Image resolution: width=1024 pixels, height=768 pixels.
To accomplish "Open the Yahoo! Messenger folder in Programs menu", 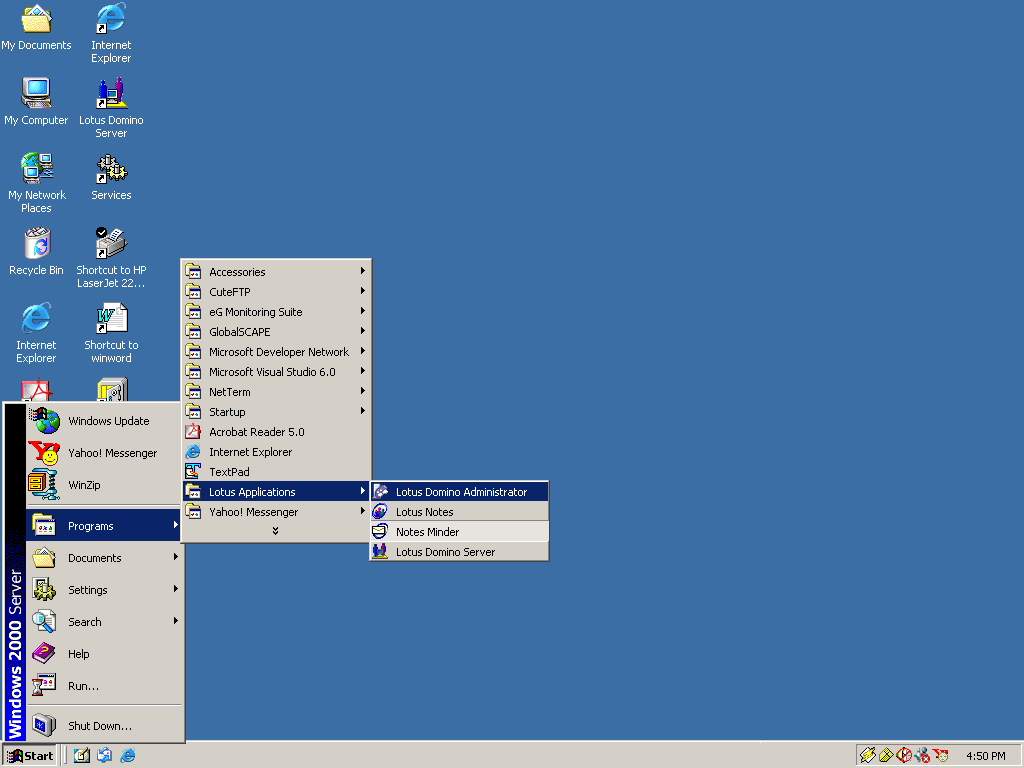I will point(276,512).
